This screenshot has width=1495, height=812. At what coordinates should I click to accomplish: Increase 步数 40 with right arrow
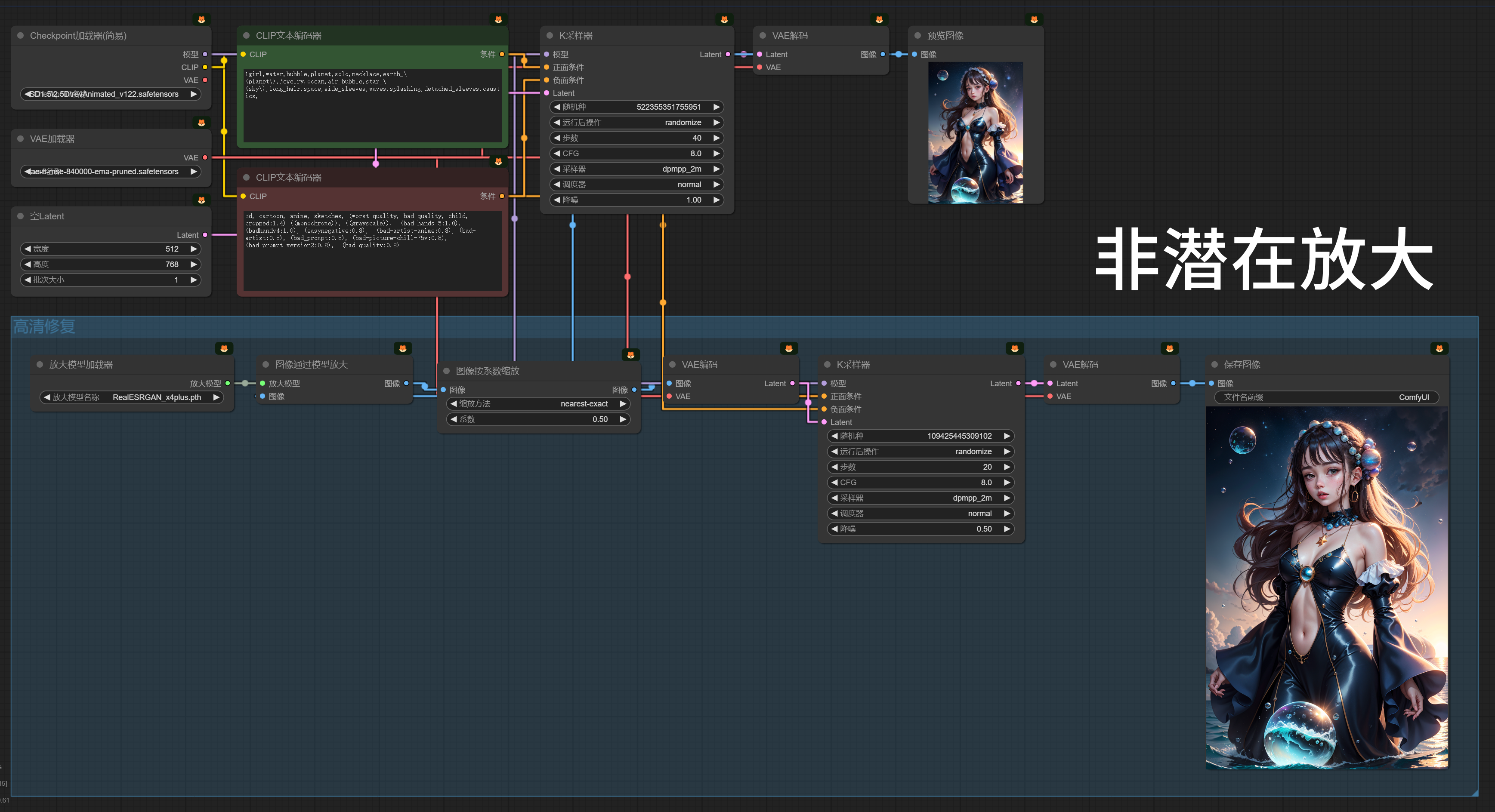pyautogui.click(x=717, y=138)
